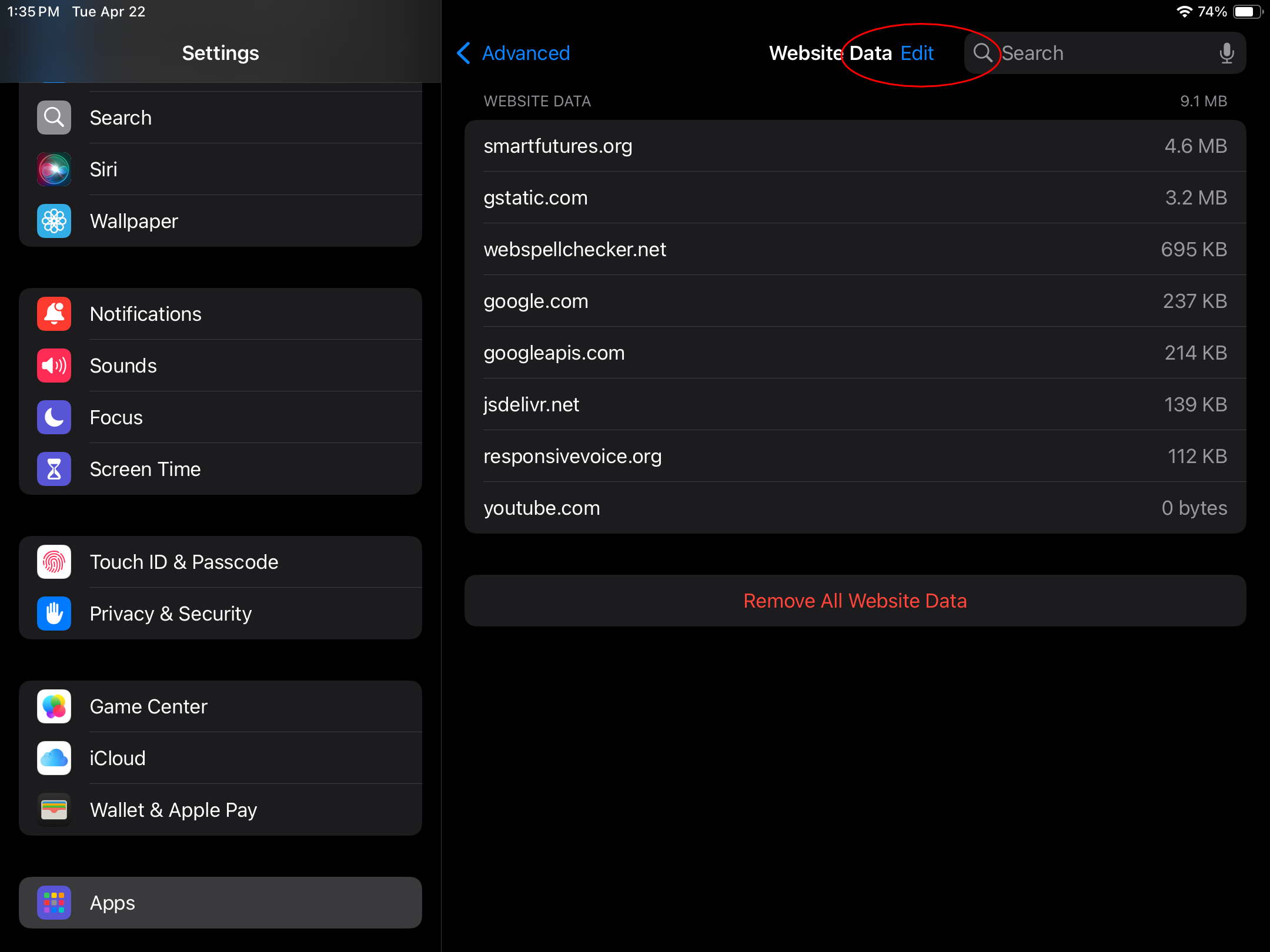1270x952 pixels.
Task: Open Wallet & Apple Pay settings
Action: pos(220,810)
